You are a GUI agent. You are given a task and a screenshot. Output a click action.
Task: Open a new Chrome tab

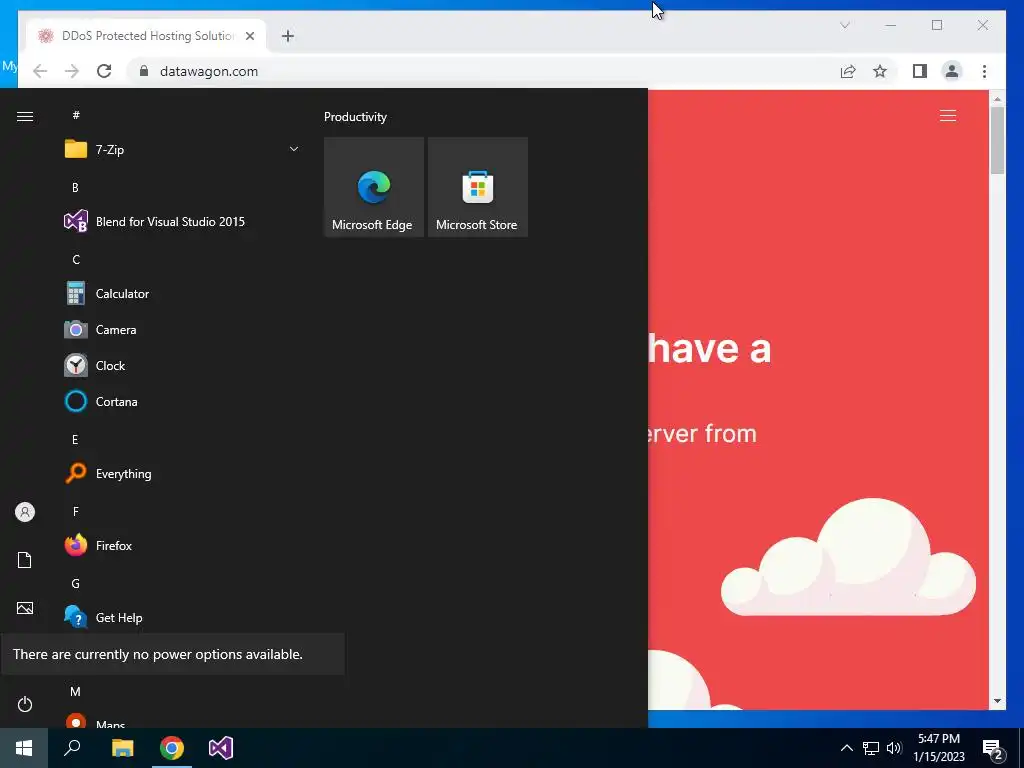[288, 36]
